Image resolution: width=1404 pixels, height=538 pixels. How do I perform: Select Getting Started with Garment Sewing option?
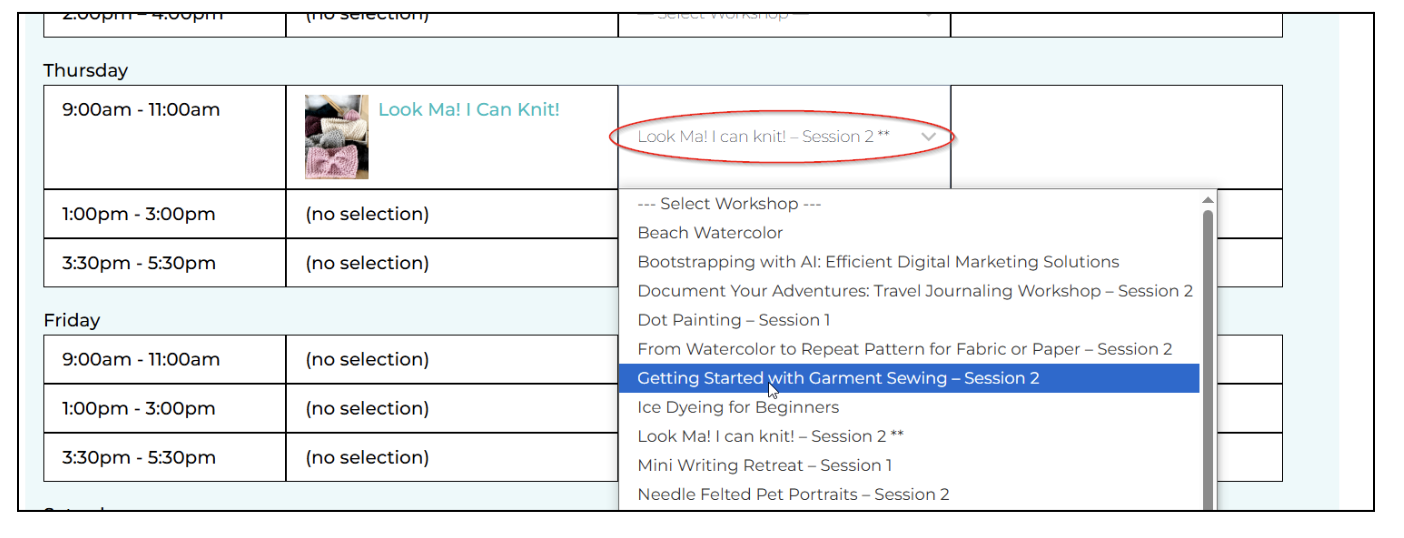click(x=838, y=378)
